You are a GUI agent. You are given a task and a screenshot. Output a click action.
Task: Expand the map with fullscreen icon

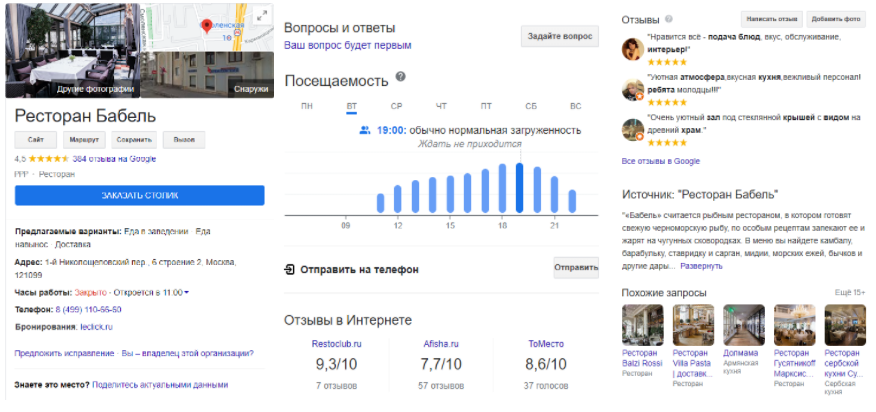tap(261, 17)
